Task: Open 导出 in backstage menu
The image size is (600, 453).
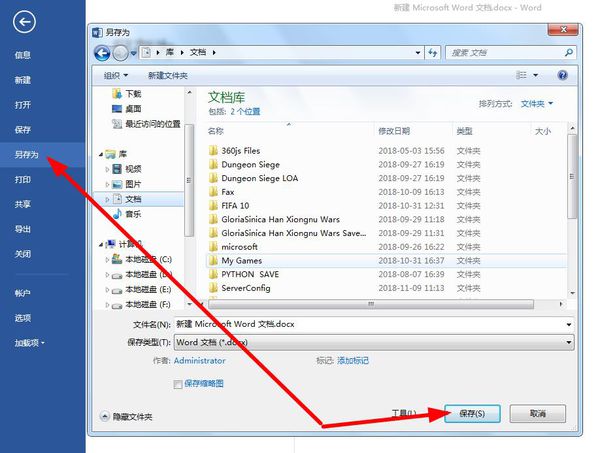Action: pyautogui.click(x=23, y=229)
